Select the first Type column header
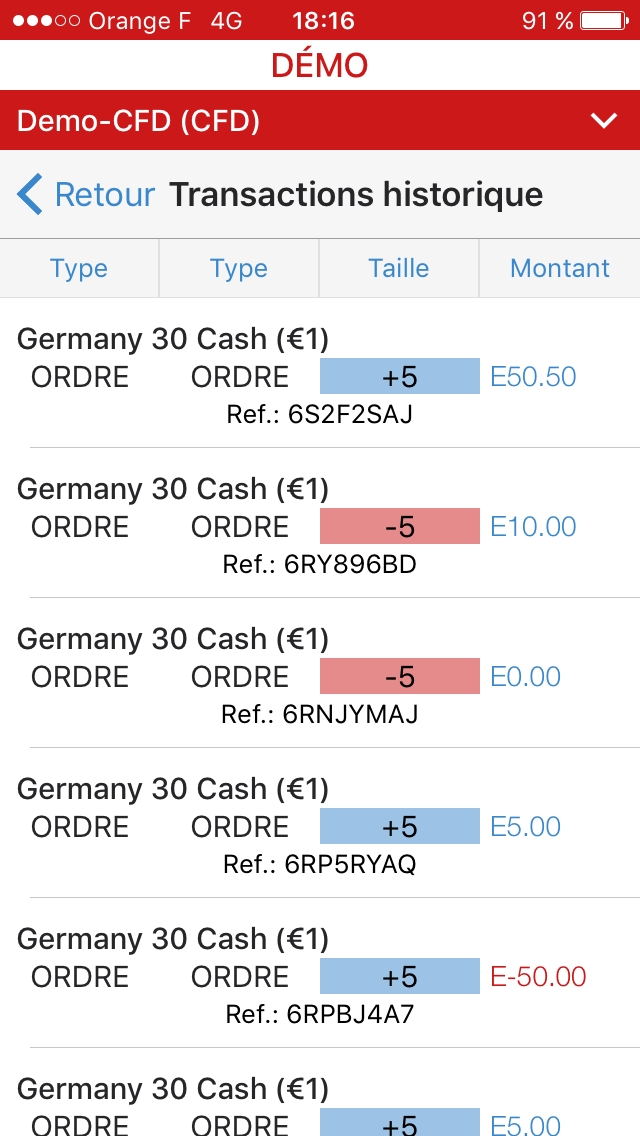The height and width of the screenshot is (1136, 640). coord(79,268)
